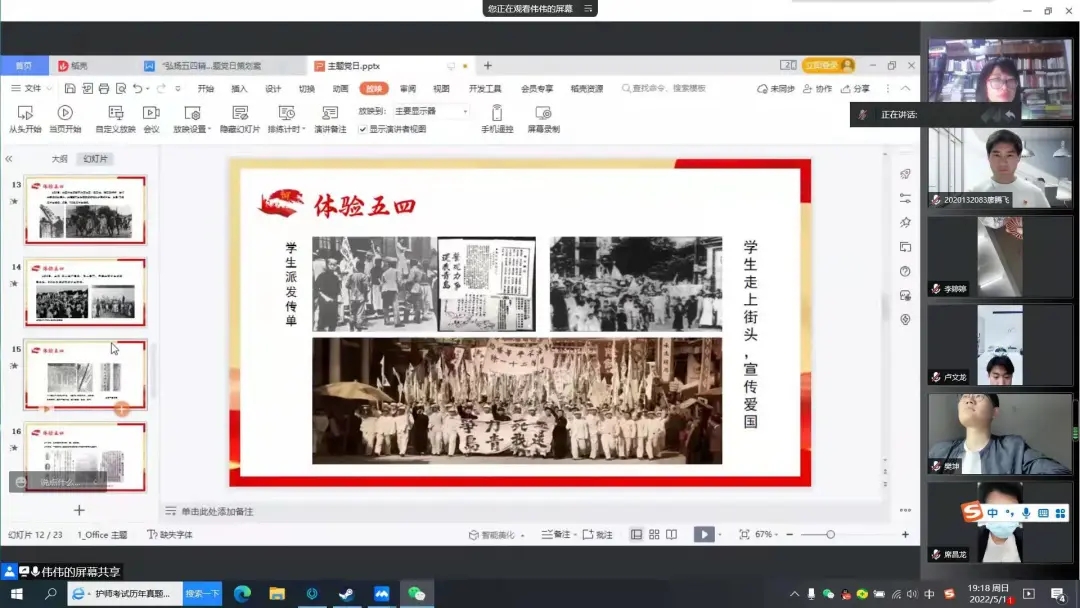Screen dimensions: 1080x608
Task: Select slide 15 thumbnail in the panel
Action: pyautogui.click(x=86, y=373)
